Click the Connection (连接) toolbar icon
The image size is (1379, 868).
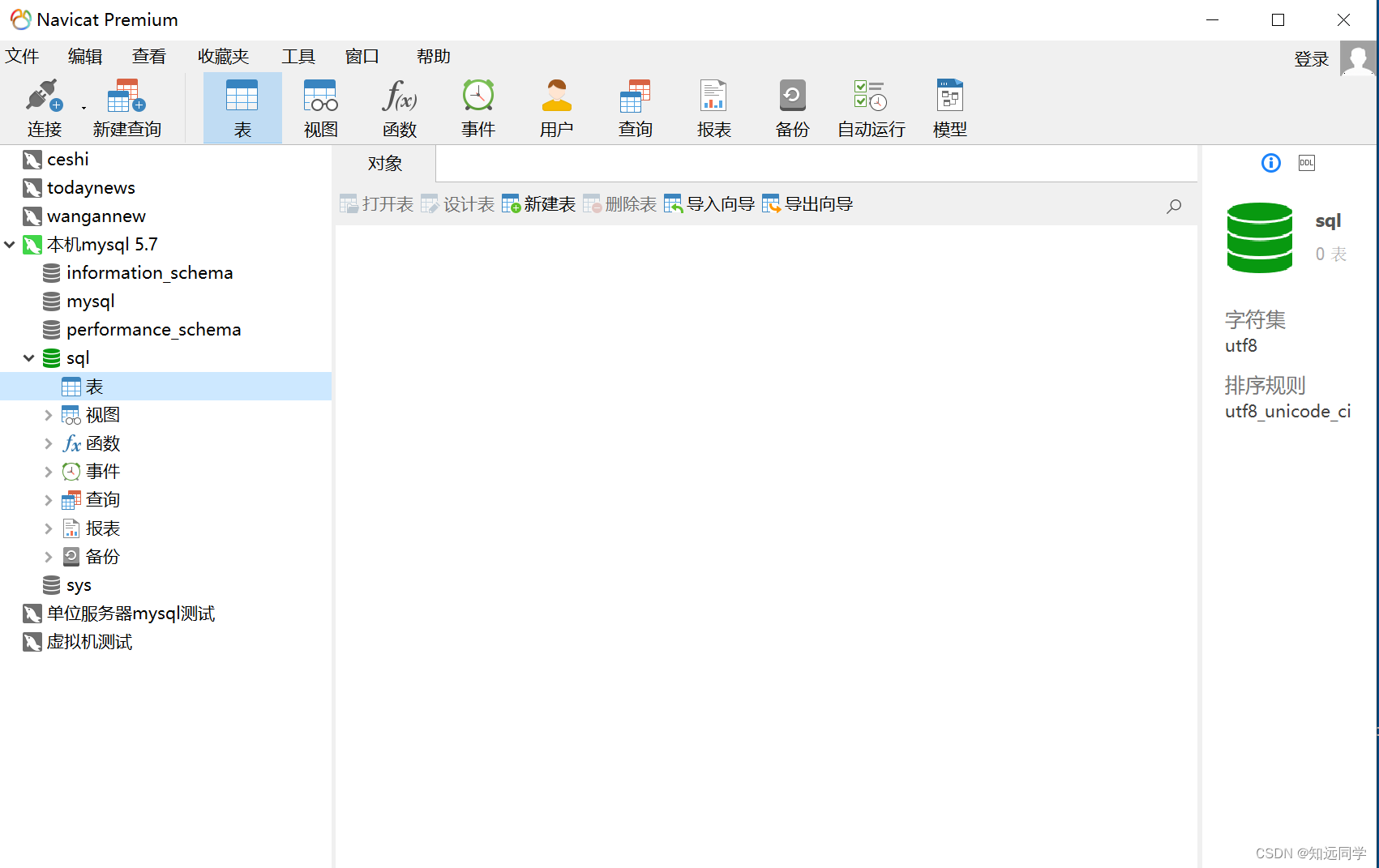(x=44, y=109)
